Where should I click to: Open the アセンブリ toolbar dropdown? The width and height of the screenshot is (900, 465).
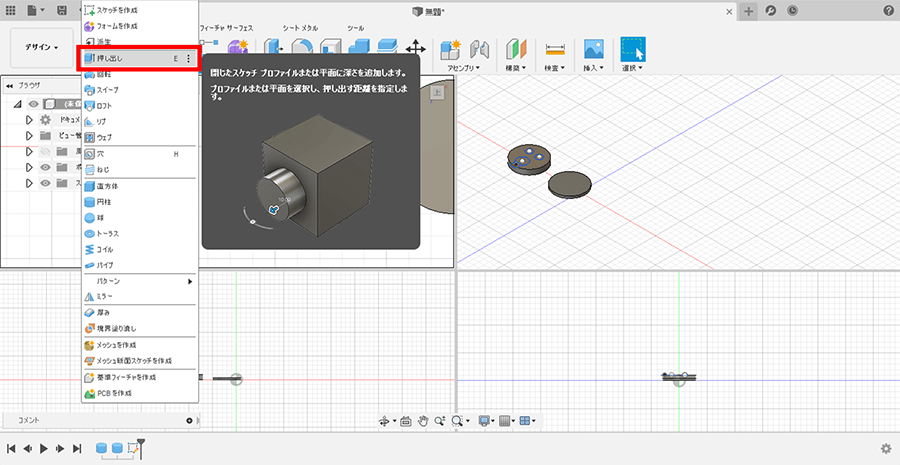465,68
